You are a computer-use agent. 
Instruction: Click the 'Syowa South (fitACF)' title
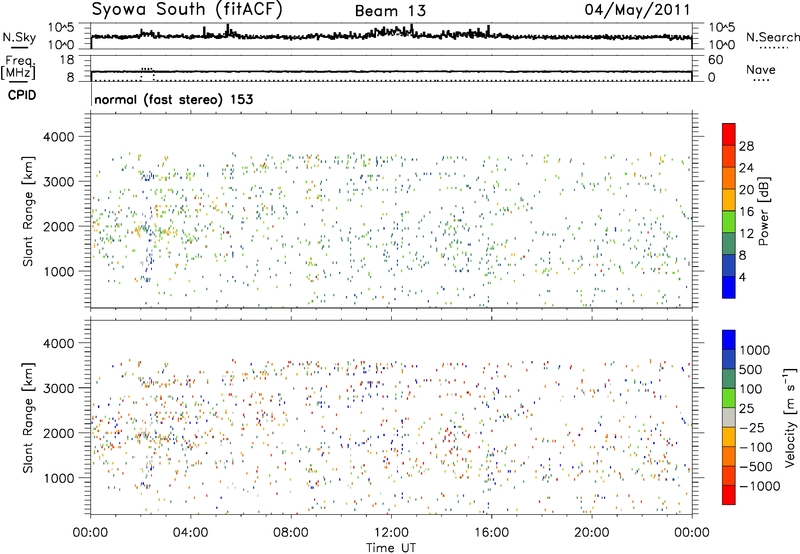pyautogui.click(x=187, y=9)
